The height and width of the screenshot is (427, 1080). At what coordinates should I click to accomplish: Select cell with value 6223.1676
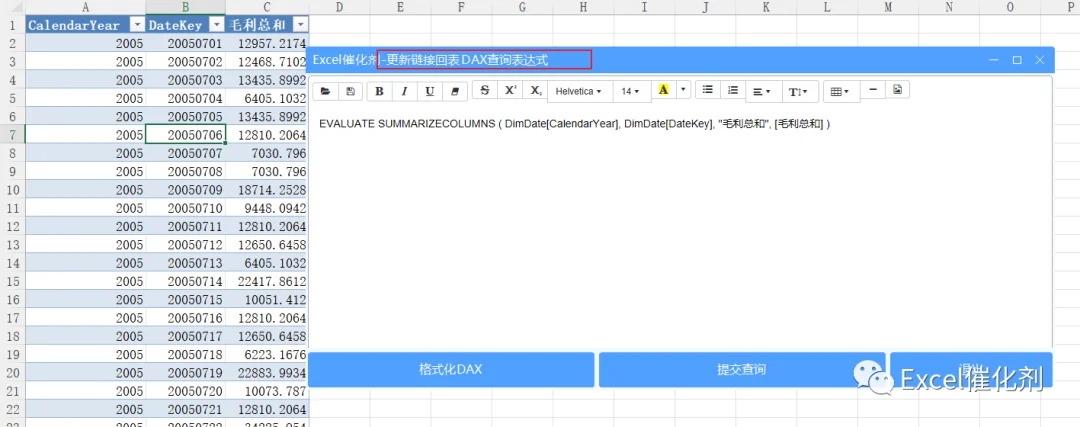[267, 355]
